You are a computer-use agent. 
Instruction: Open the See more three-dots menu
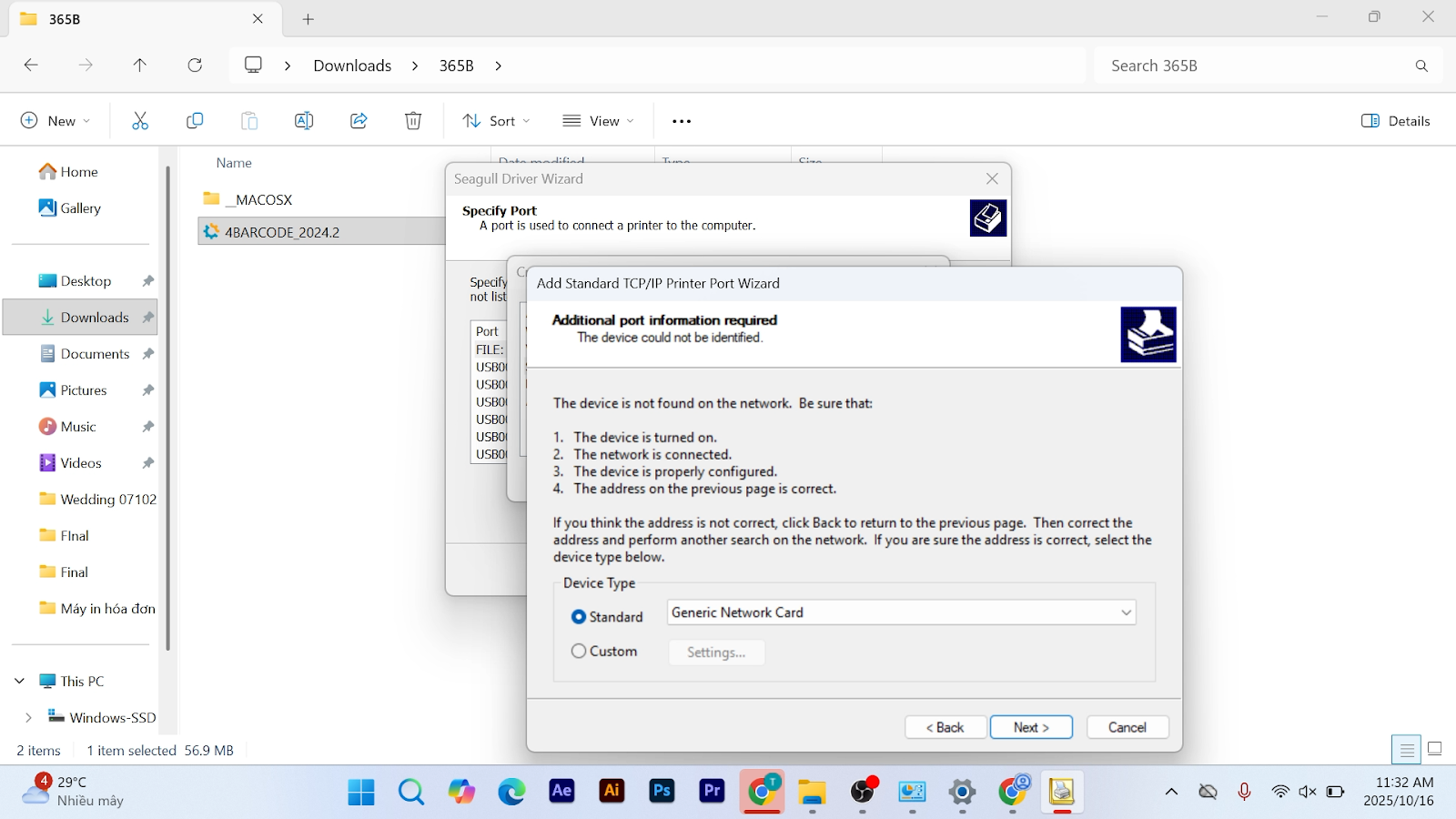coord(682,121)
